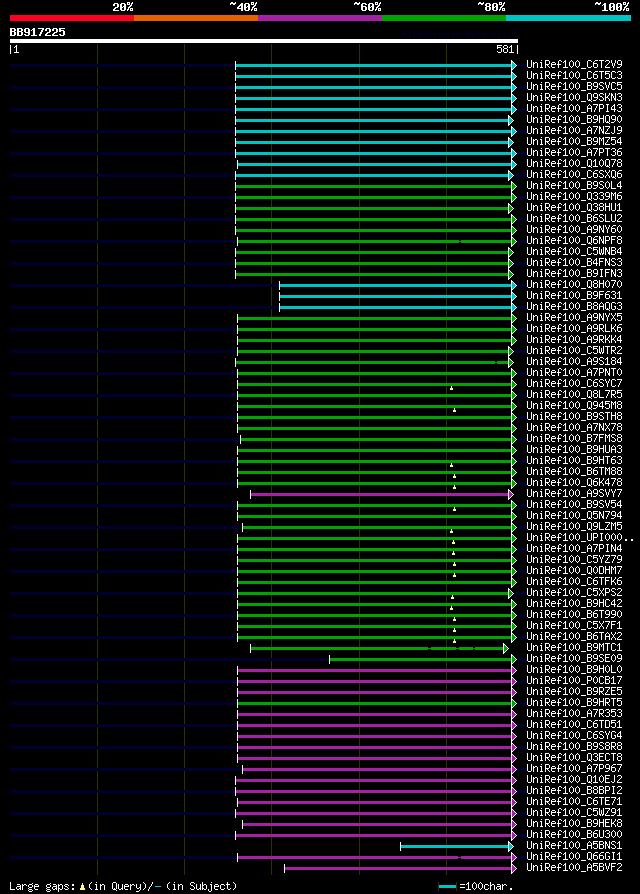
Task: Open hit UniRef100_B9SVC5 label
Action: (574, 87)
